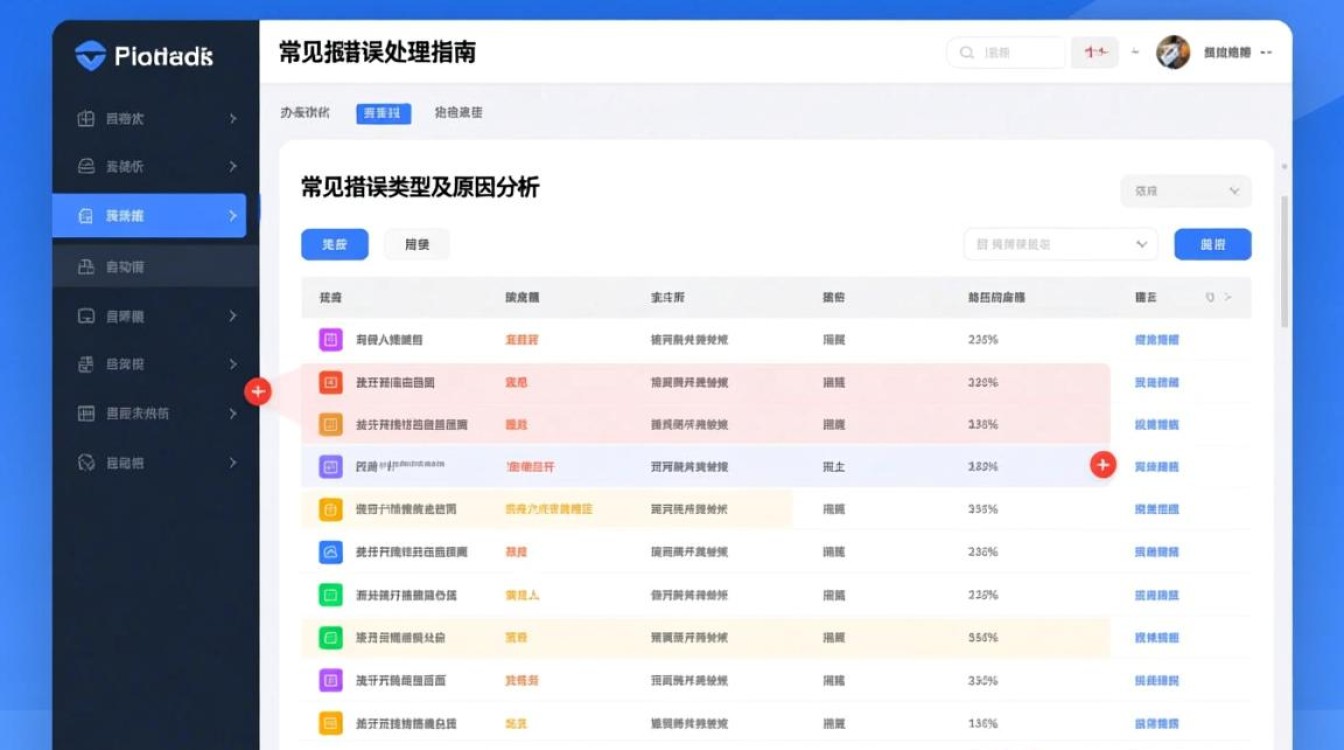Click the red row icon in the 338% row
The height and width of the screenshot is (750, 1344).
[330, 382]
